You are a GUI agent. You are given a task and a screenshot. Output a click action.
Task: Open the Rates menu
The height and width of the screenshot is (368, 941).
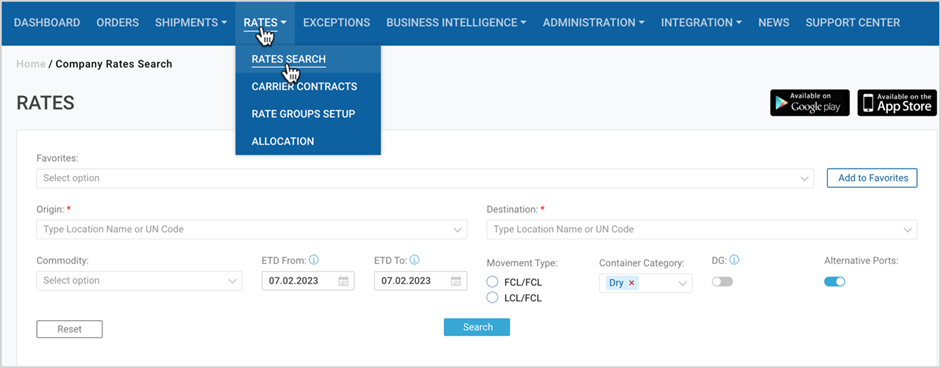(265, 23)
